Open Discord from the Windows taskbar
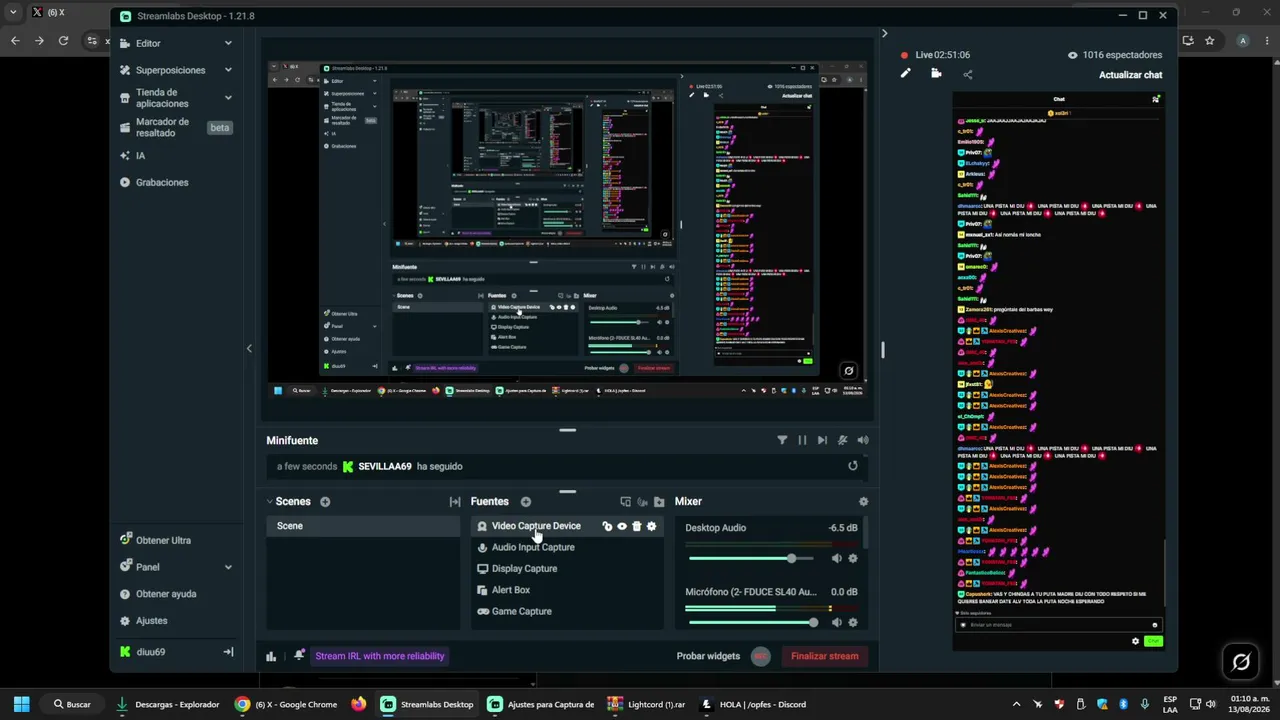 (755, 704)
